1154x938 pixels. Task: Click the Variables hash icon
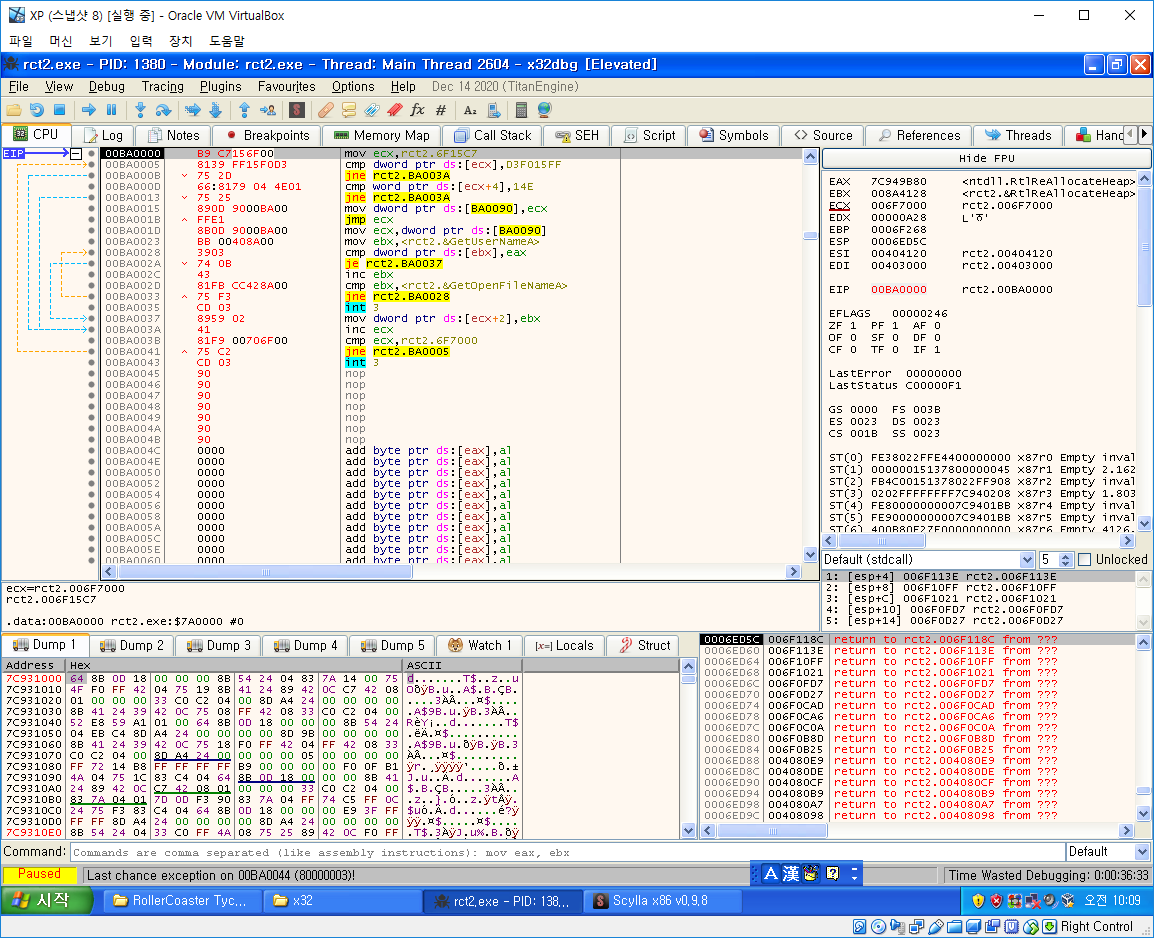coord(440,110)
